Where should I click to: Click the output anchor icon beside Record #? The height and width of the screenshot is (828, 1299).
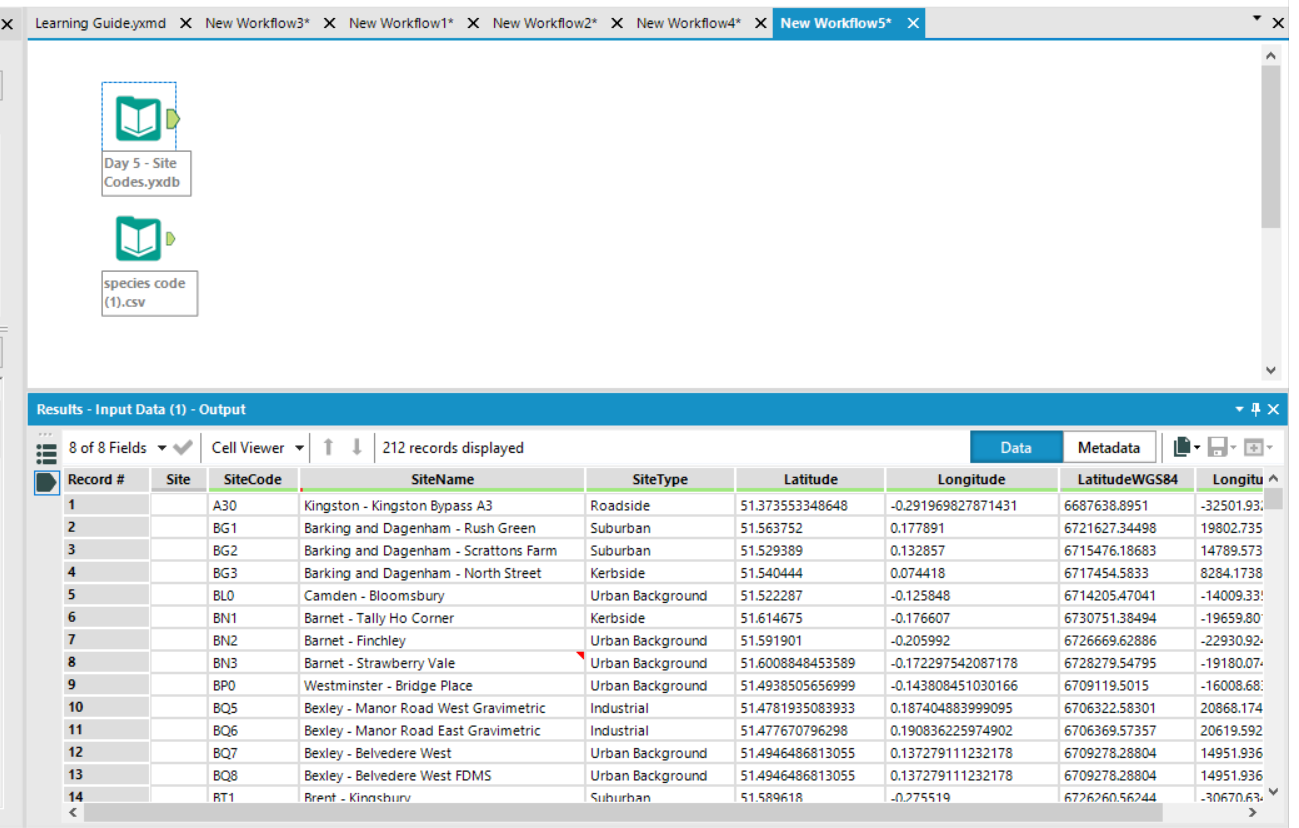point(46,482)
